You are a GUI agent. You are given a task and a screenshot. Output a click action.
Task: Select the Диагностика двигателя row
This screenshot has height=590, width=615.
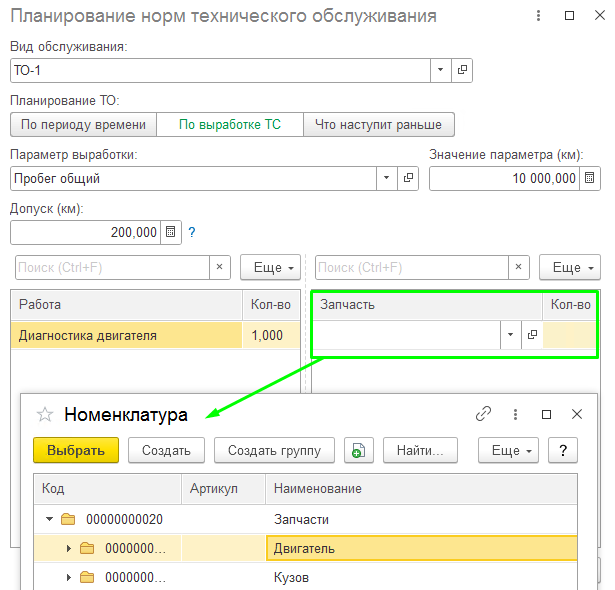(126, 335)
